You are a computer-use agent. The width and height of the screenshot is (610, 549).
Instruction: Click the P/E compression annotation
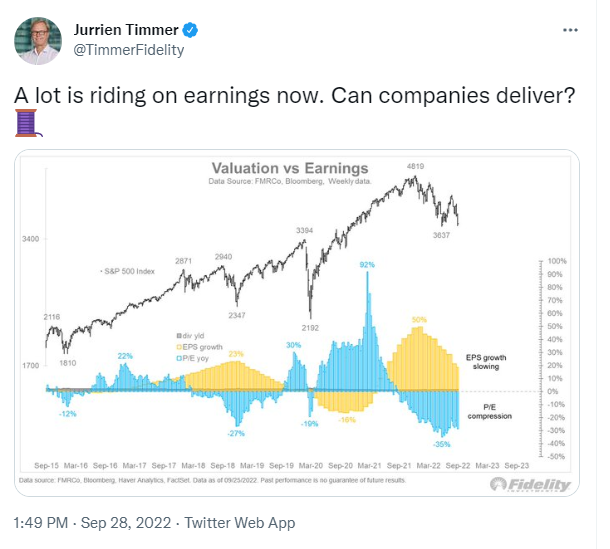490,412
